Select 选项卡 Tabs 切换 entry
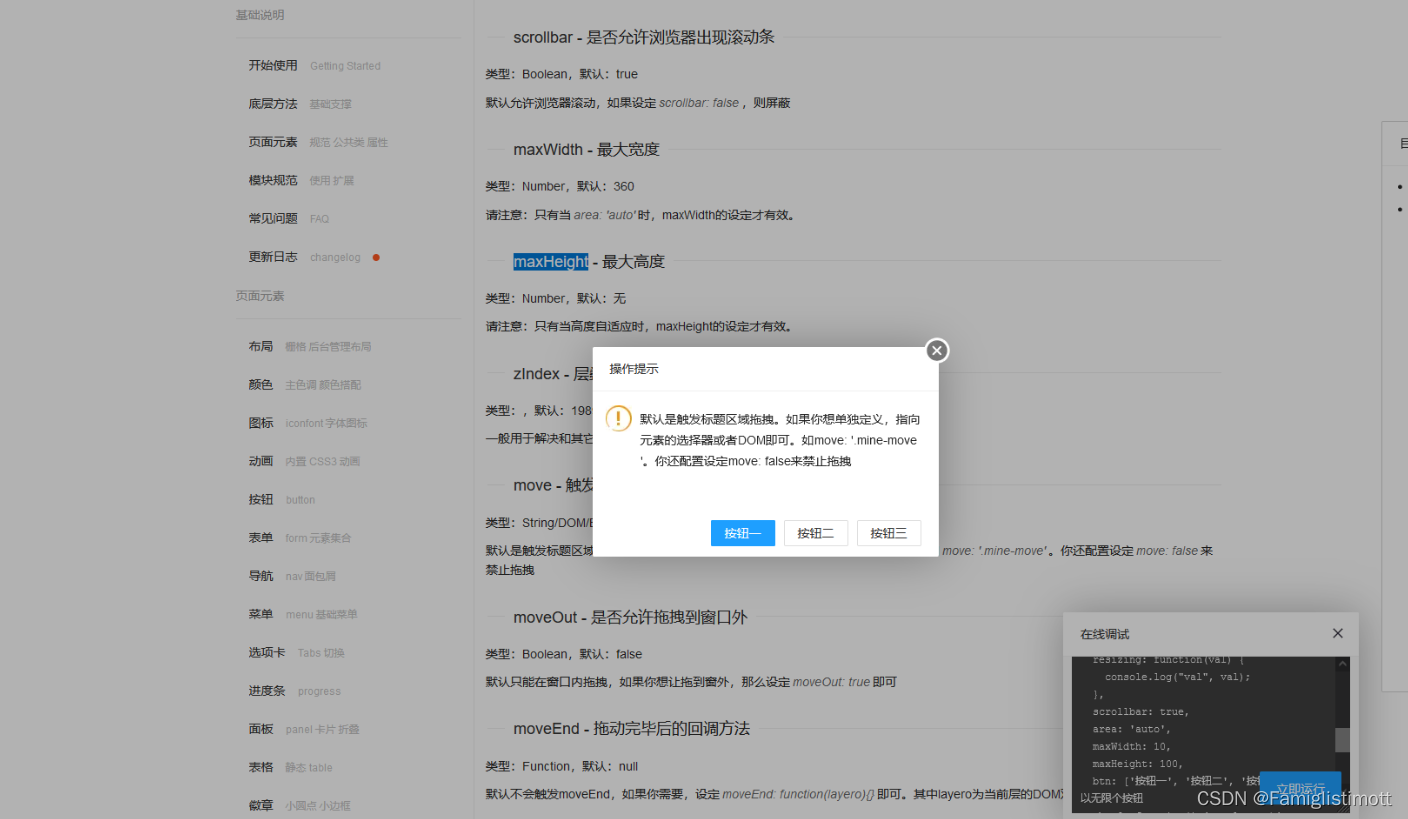The height and width of the screenshot is (819, 1408). coord(266,652)
